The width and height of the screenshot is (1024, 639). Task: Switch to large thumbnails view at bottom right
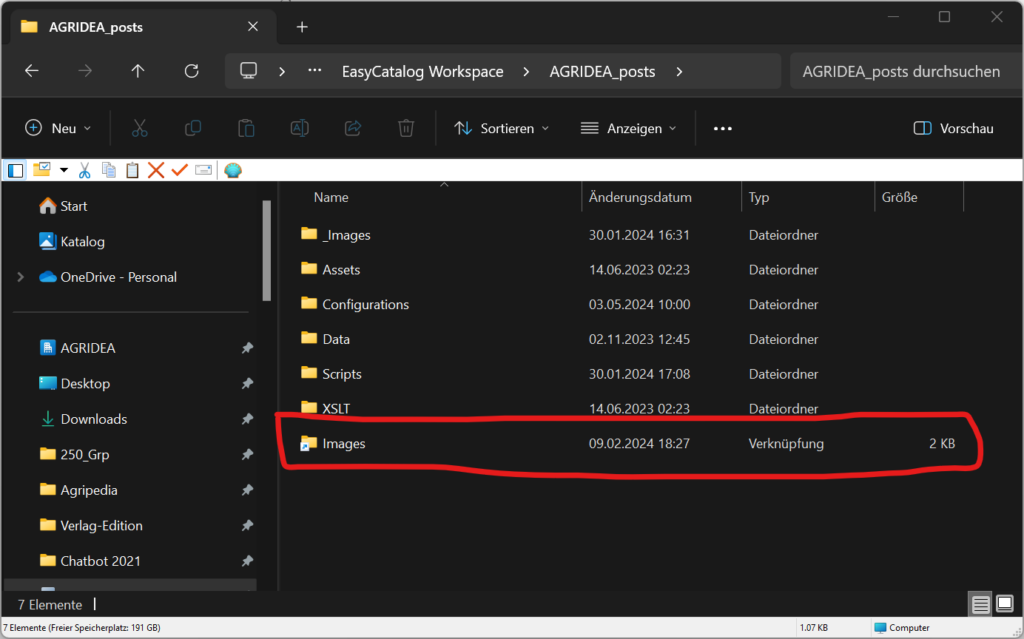pos(1005,604)
